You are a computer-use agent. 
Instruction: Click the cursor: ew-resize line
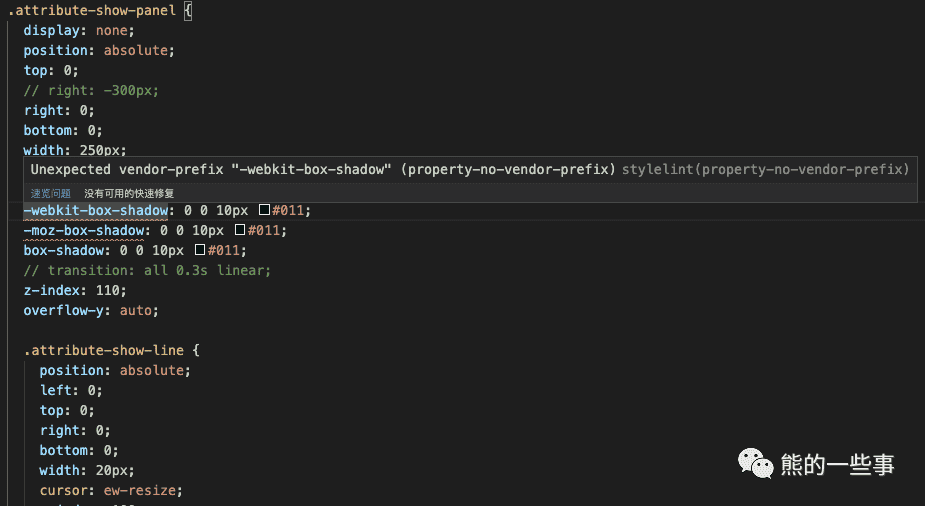coord(111,491)
